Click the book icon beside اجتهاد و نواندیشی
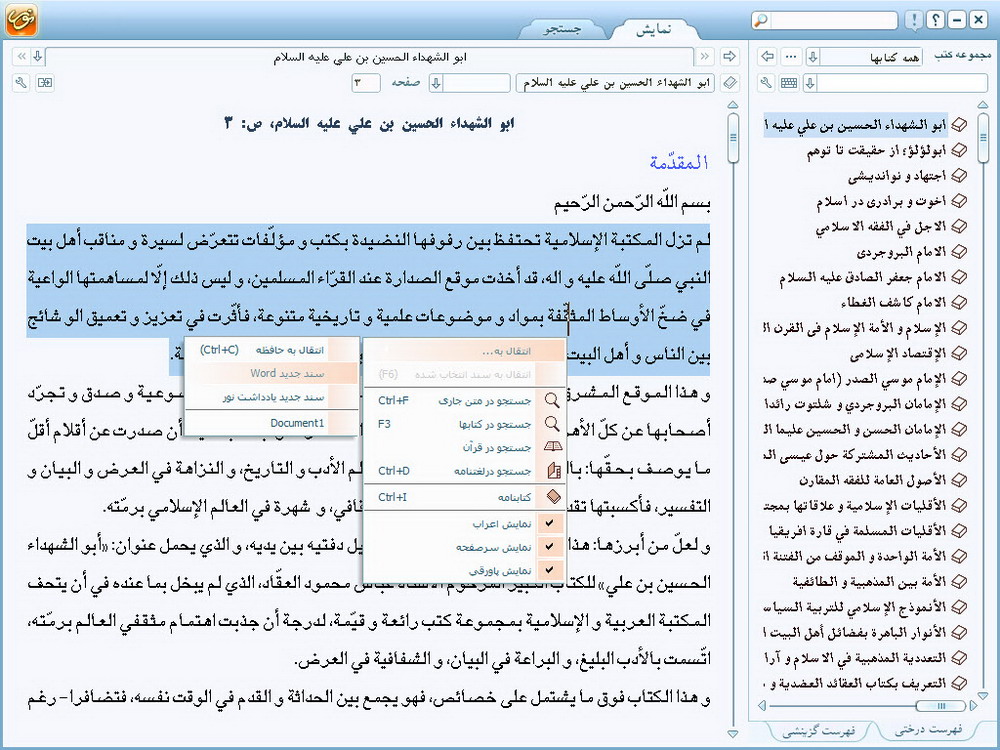Image resolution: width=1000 pixels, height=750 pixels. point(958,175)
